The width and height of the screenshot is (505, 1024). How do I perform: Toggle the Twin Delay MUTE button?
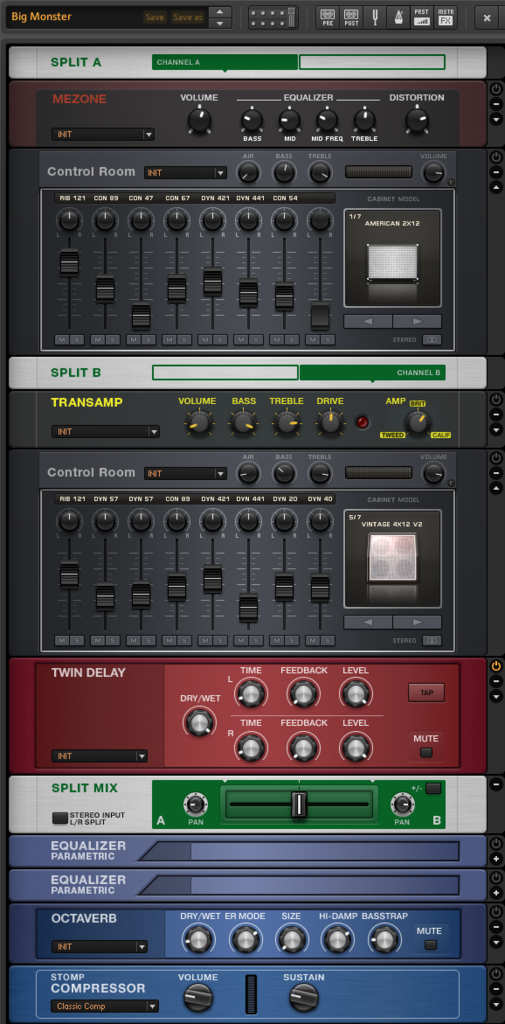427,752
